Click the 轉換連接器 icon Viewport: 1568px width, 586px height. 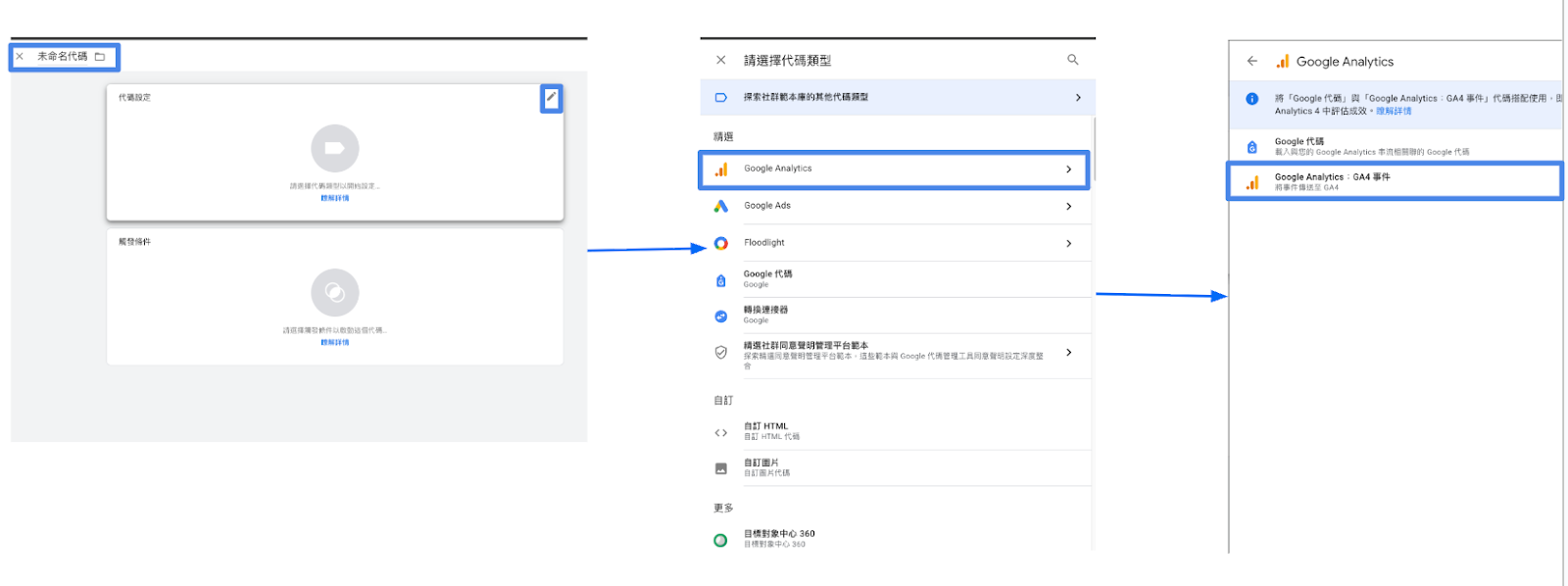coord(721,317)
